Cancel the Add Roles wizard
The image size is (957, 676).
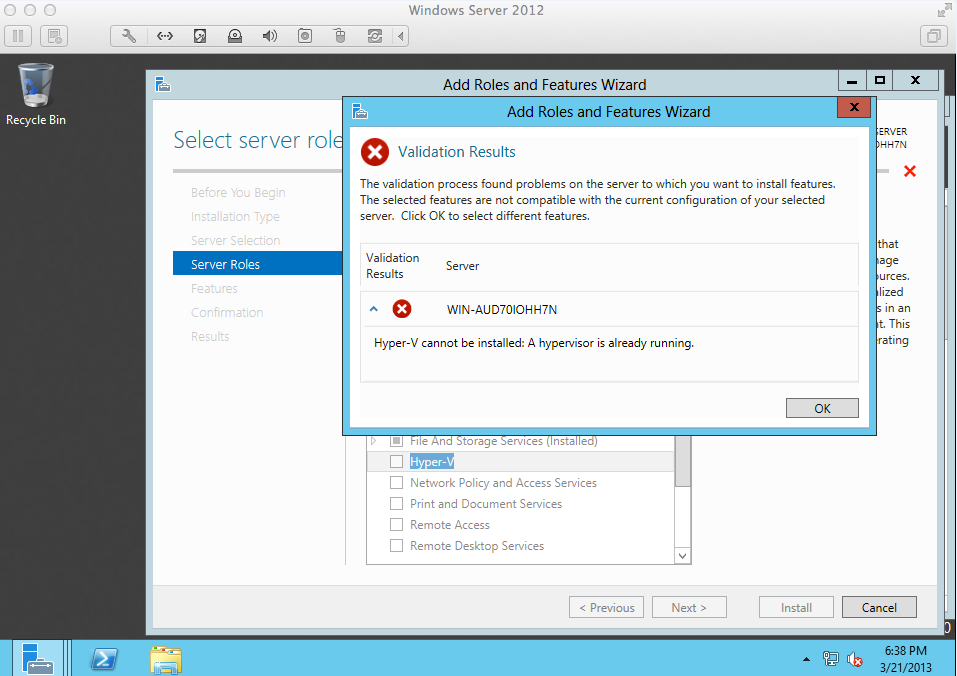[879, 607]
